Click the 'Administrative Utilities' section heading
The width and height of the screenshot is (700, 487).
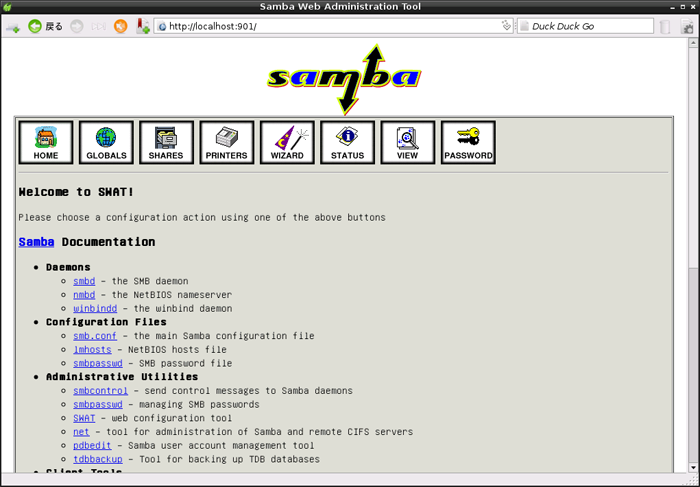click(122, 377)
